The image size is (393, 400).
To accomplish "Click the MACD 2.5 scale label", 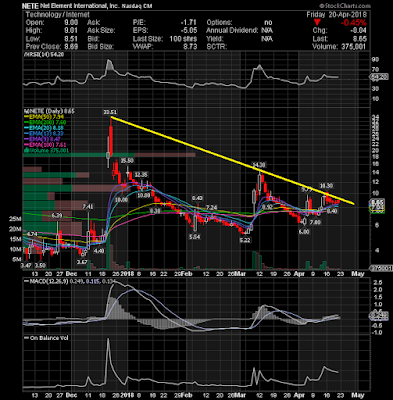I will pyautogui.click(x=378, y=282).
